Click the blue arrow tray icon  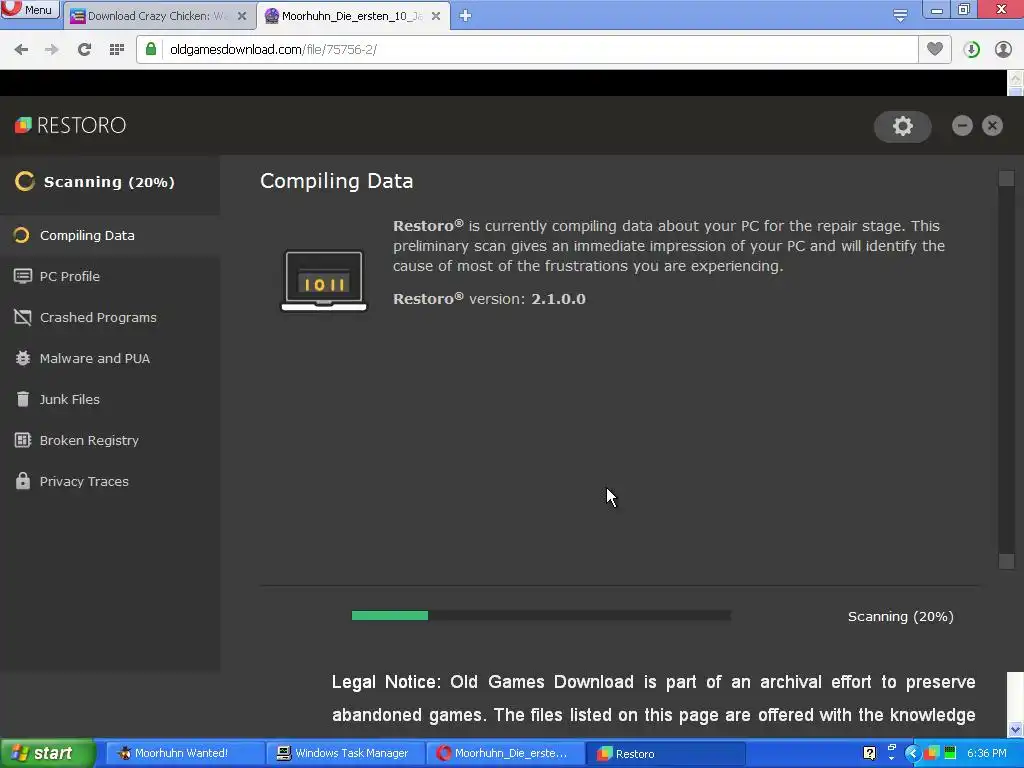pyautogui.click(x=912, y=753)
